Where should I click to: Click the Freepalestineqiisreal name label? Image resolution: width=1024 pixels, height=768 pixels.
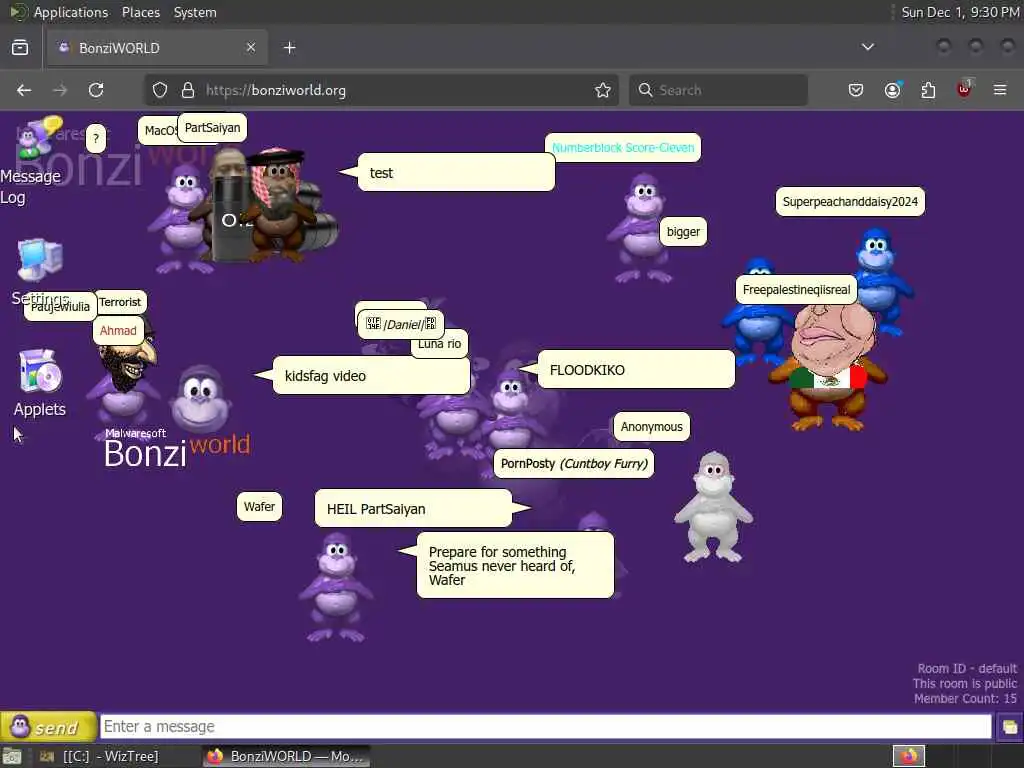[796, 290]
